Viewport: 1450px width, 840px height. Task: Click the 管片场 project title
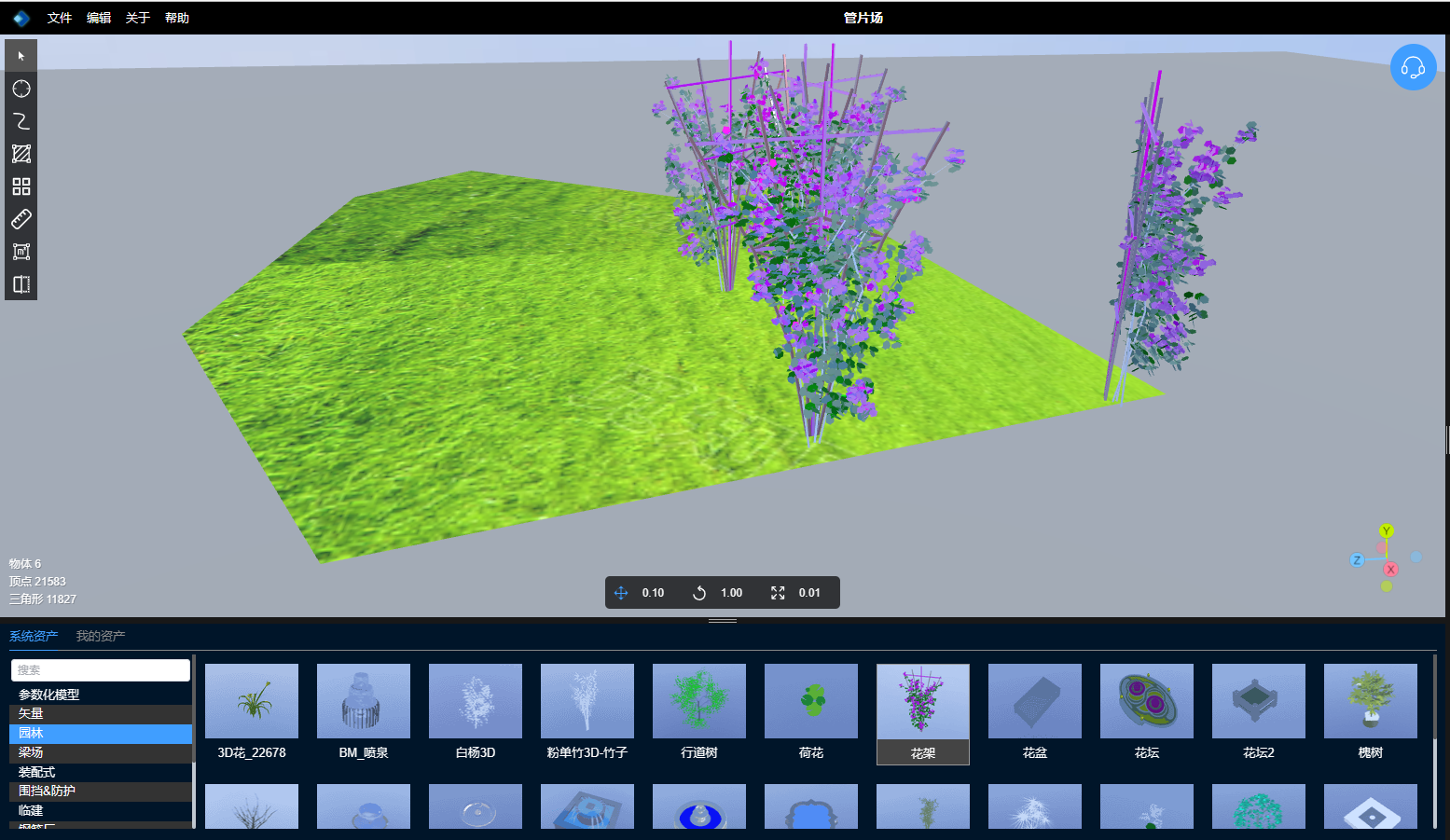point(863,18)
